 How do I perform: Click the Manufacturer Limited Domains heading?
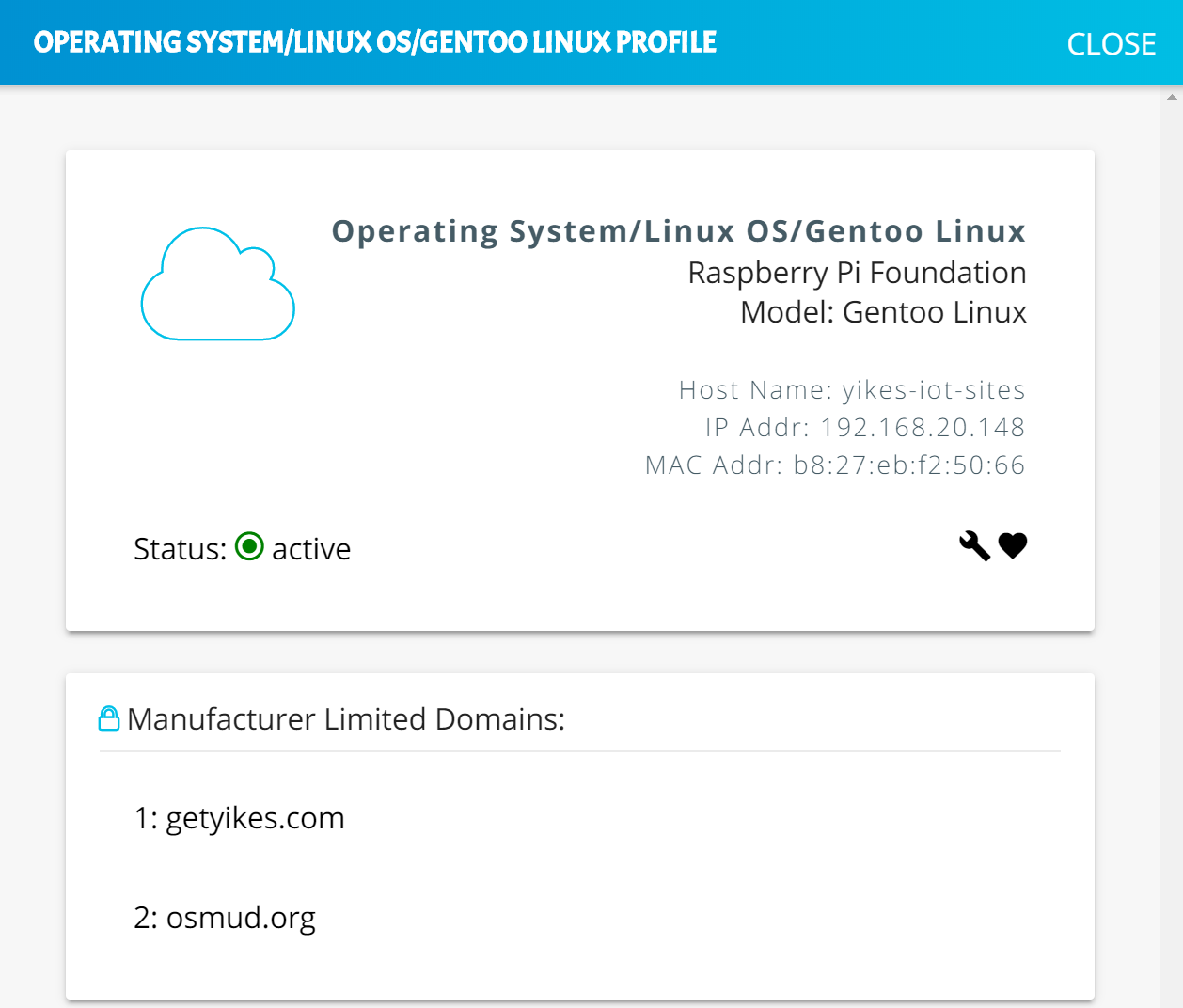coord(346,719)
